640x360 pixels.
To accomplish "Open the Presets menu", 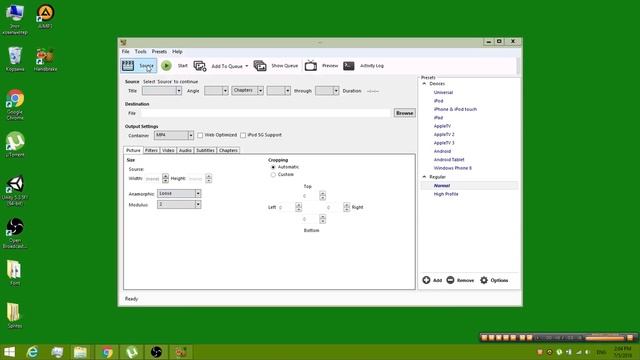I will click(x=159, y=52).
